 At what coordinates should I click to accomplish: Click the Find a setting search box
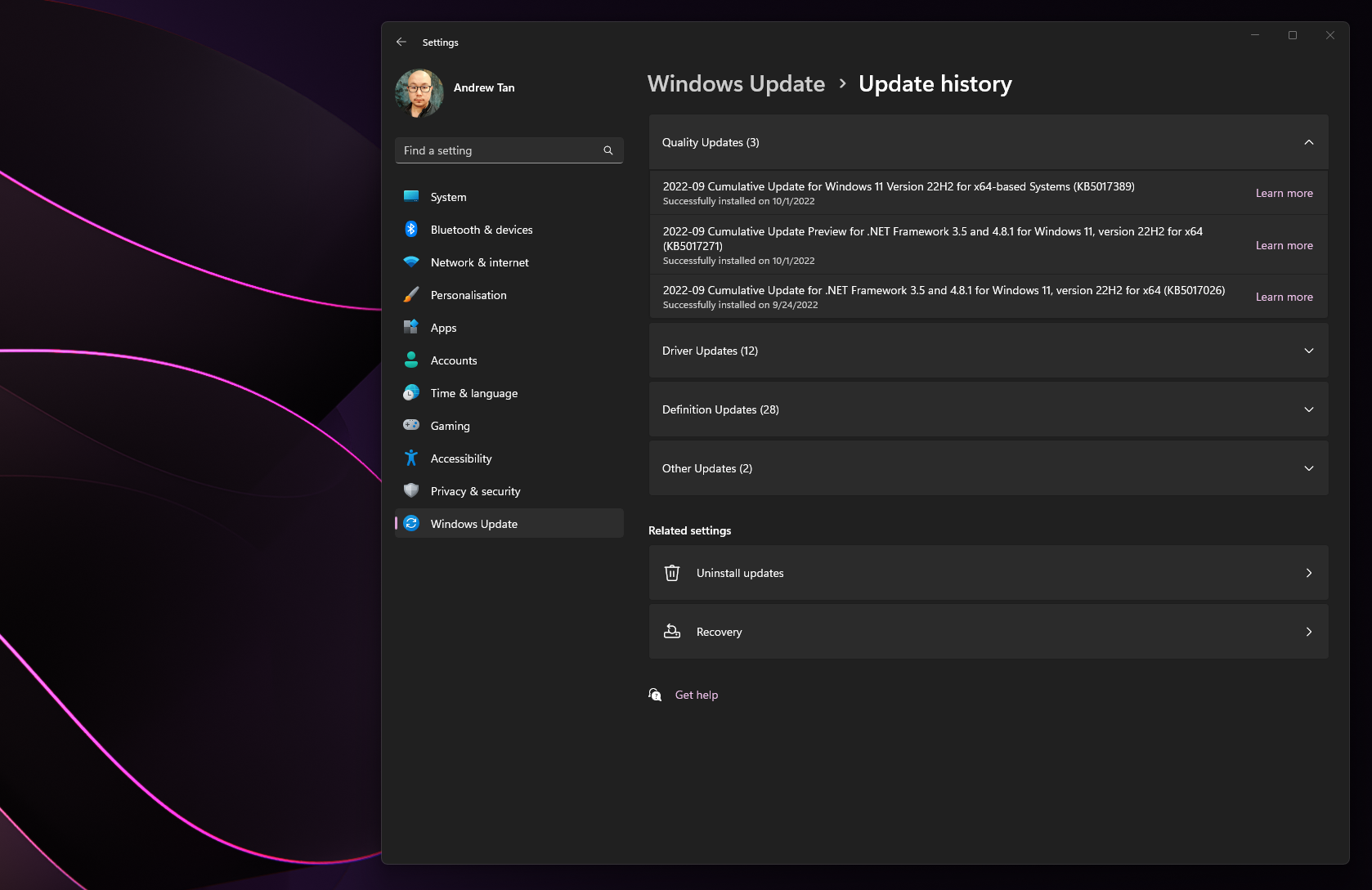click(x=499, y=150)
